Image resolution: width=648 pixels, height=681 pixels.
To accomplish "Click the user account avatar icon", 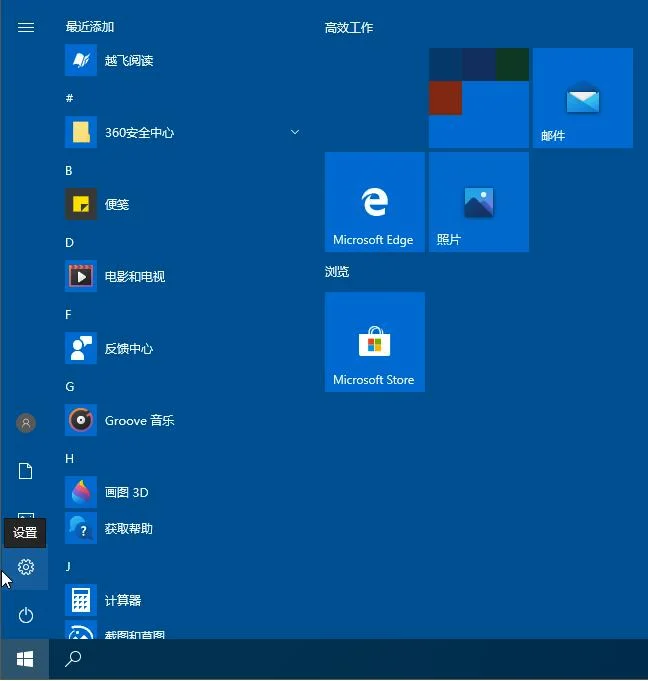I will [26, 423].
